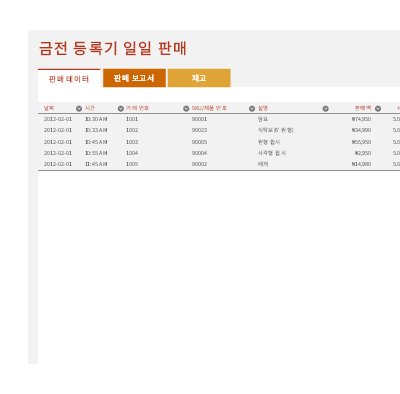Screen dimensions: 400x394
Task: Select SKU cell 90005
Action: [x=199, y=142]
